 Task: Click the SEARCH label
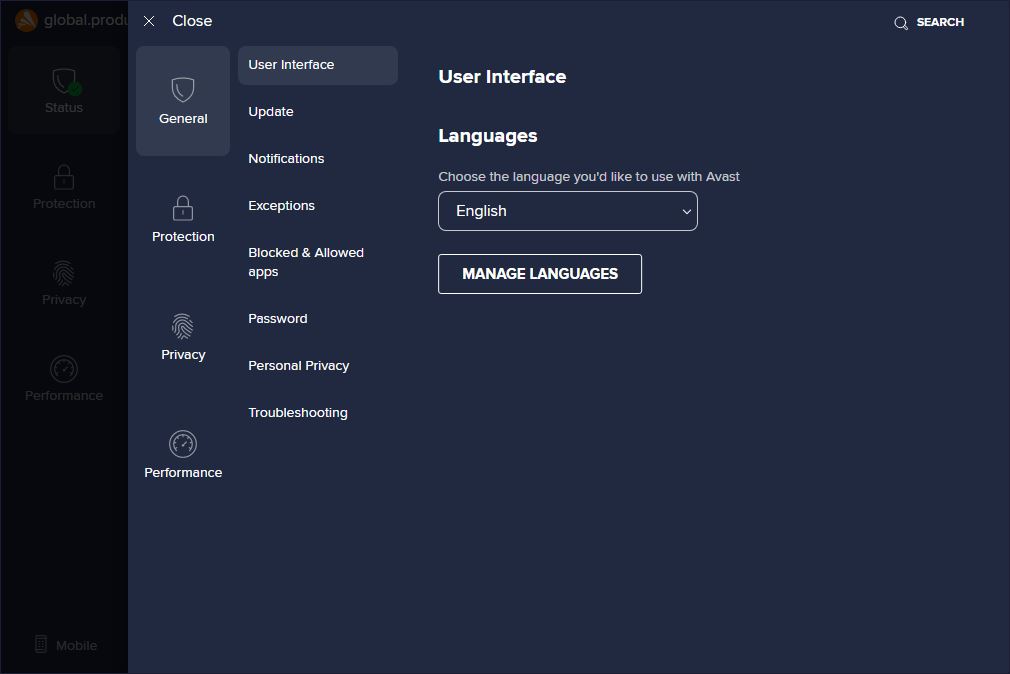(x=940, y=22)
